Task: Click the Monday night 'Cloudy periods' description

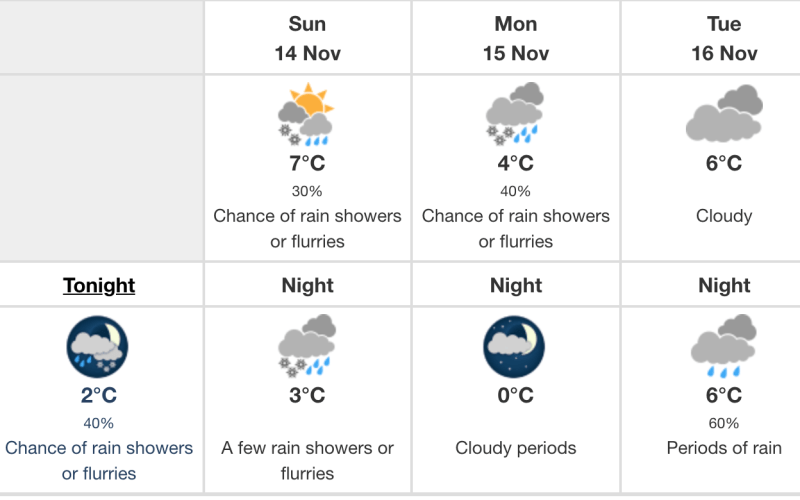Action: pyautogui.click(x=516, y=448)
